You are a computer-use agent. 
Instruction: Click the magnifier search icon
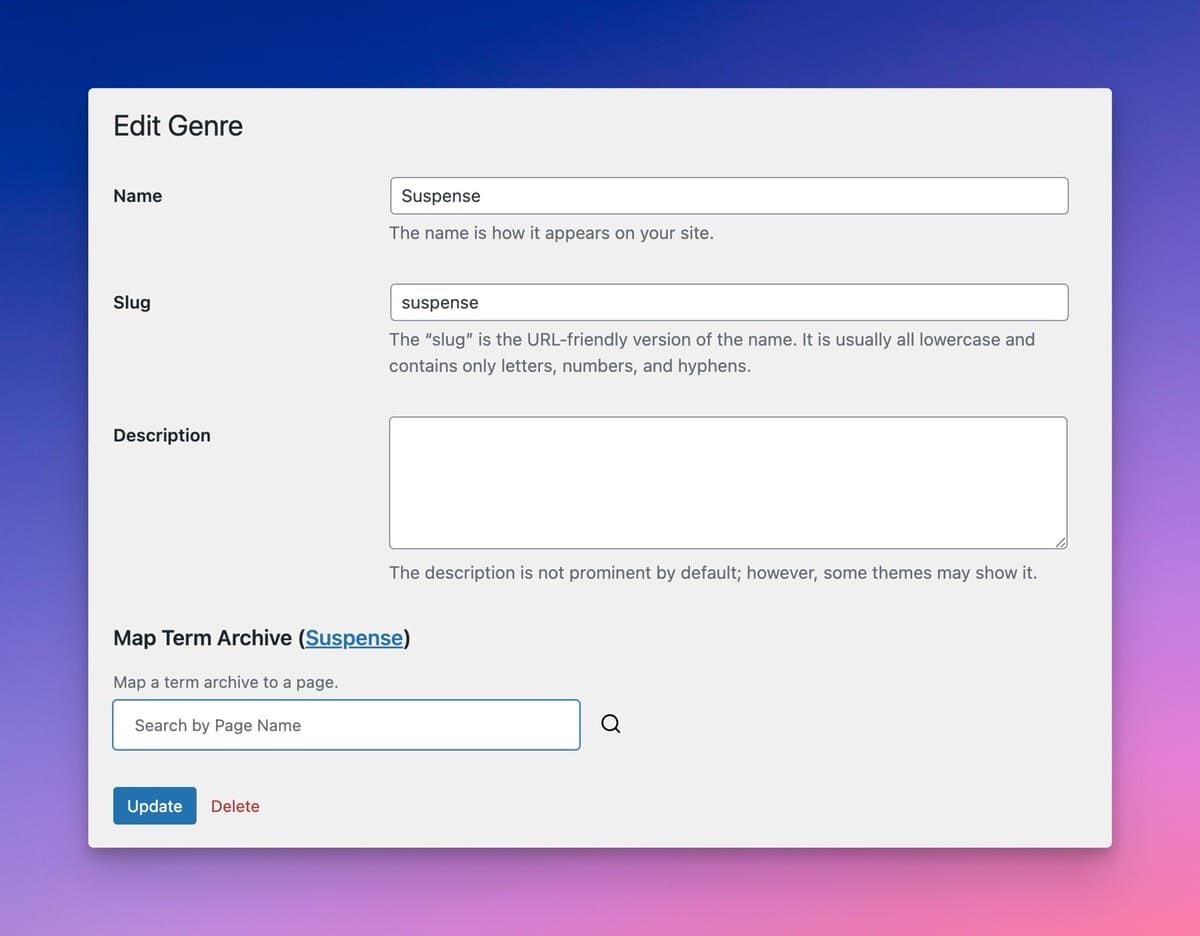click(611, 725)
